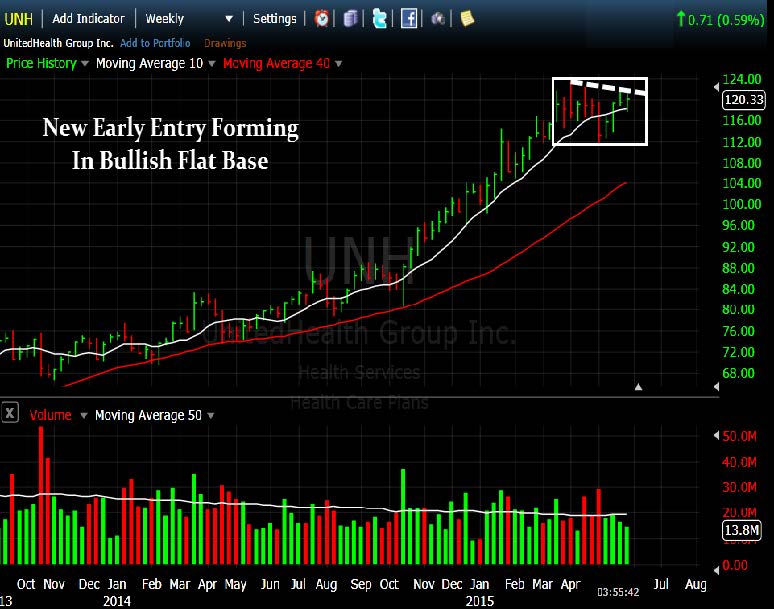
Task: Close the Volume panel with X box
Action: click(9, 413)
